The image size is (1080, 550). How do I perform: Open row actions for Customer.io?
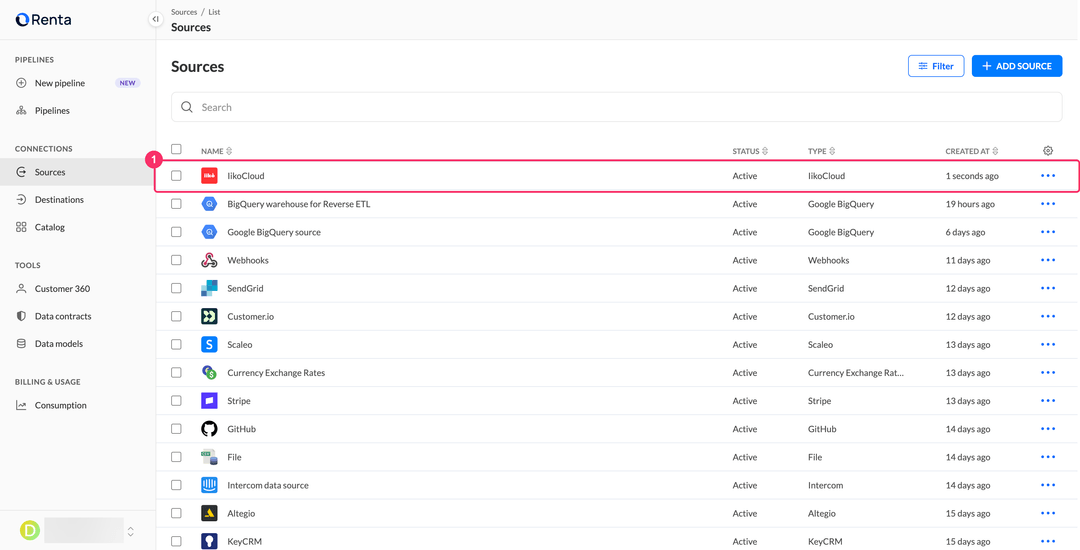pyautogui.click(x=1048, y=317)
